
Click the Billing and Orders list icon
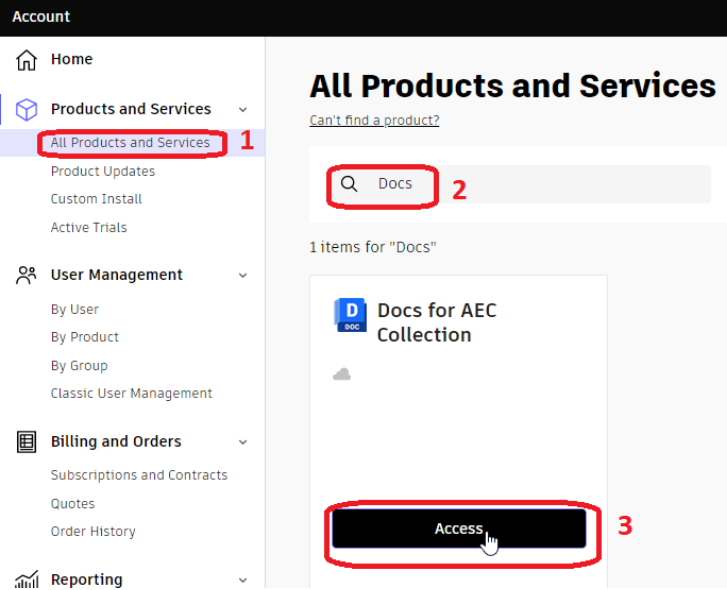pyautogui.click(x=26, y=442)
